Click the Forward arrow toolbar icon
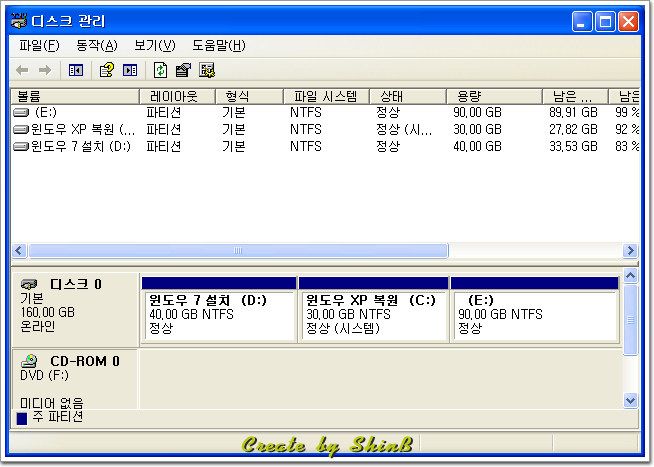654x467 pixels. tap(45, 70)
